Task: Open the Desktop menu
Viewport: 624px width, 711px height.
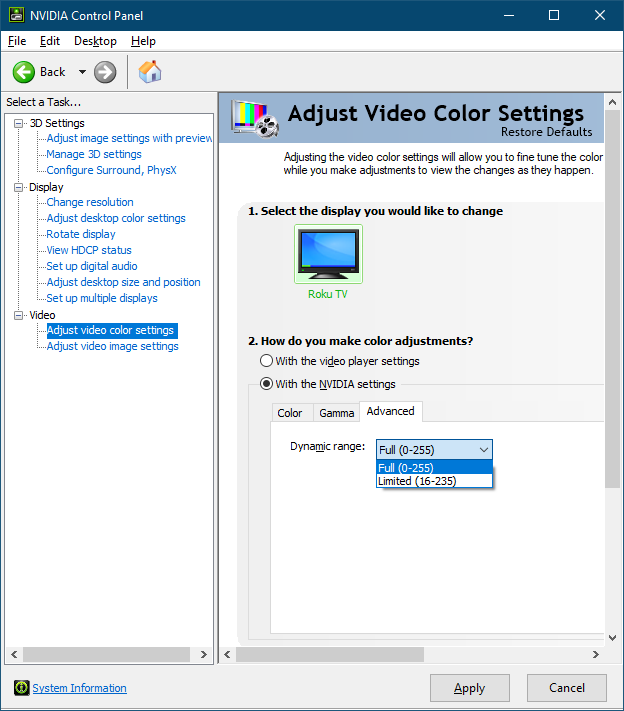Action: click(x=95, y=41)
